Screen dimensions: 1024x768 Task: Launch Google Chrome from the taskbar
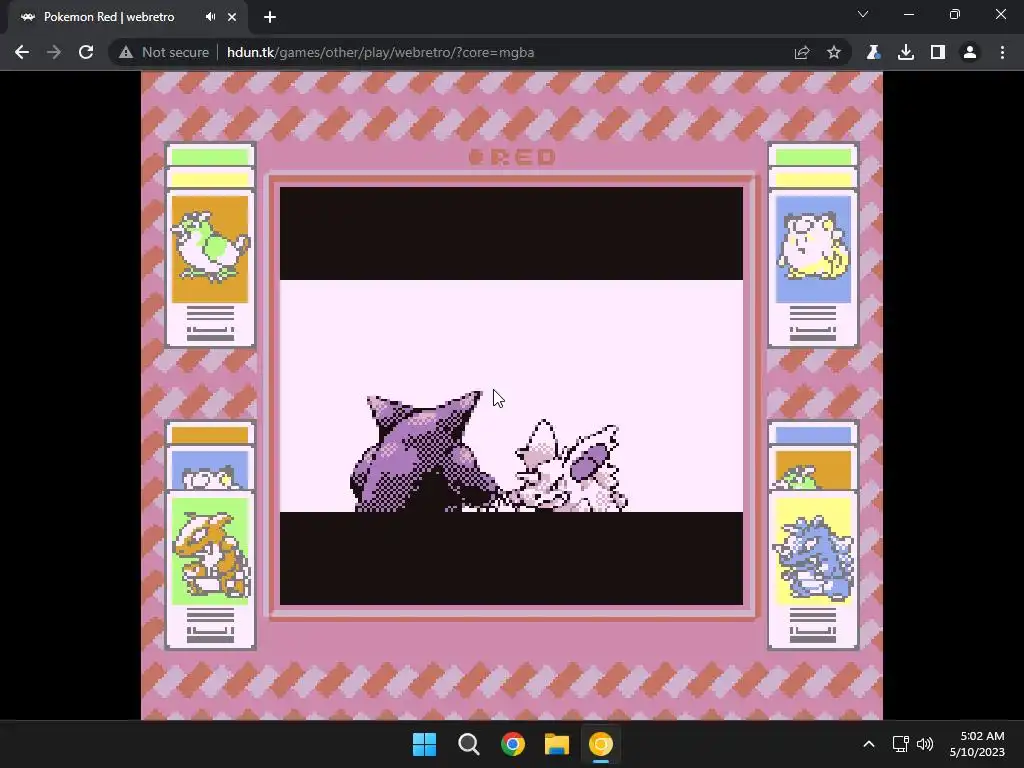coord(513,744)
